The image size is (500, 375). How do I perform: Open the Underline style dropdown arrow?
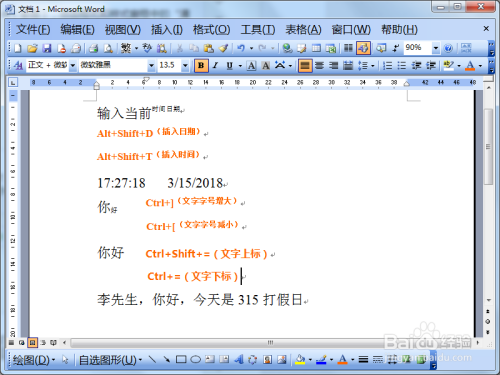[x=240, y=66]
